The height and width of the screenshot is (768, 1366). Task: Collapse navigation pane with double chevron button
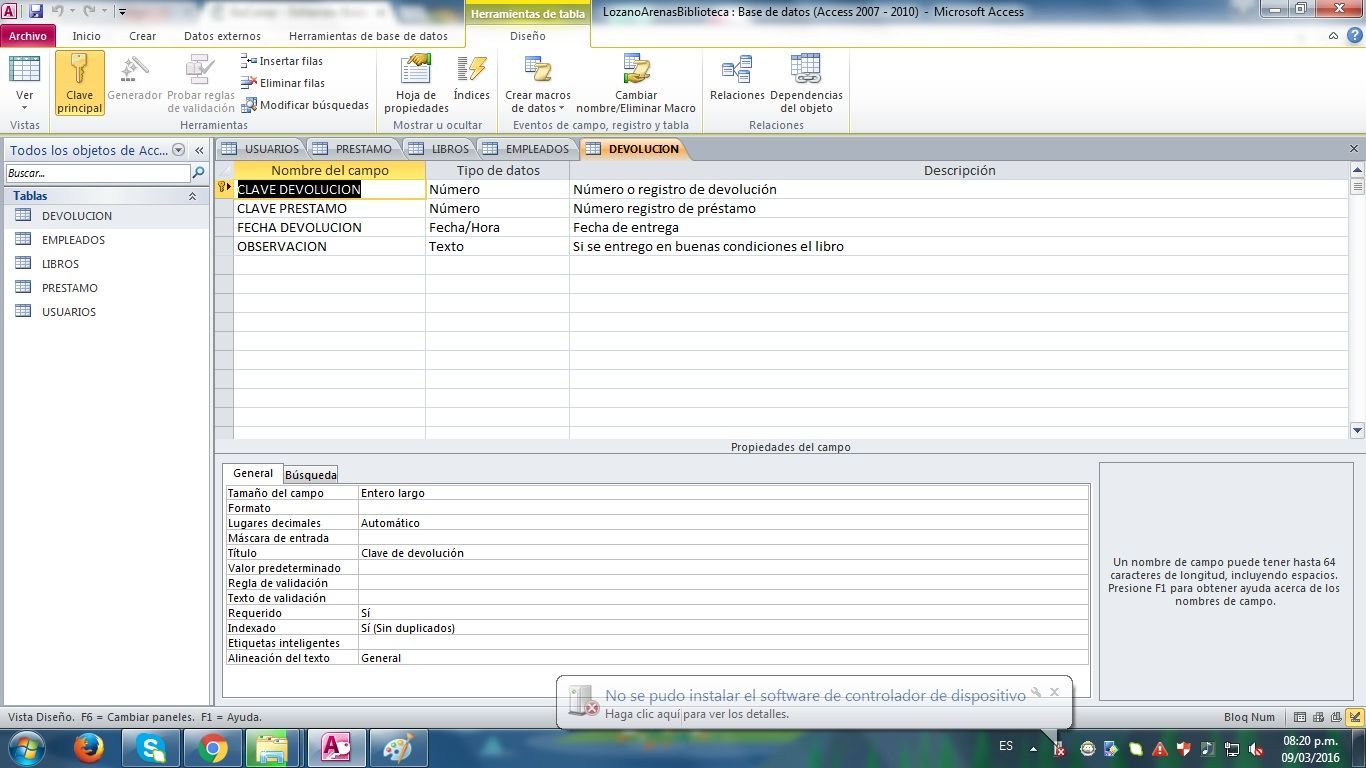199,150
